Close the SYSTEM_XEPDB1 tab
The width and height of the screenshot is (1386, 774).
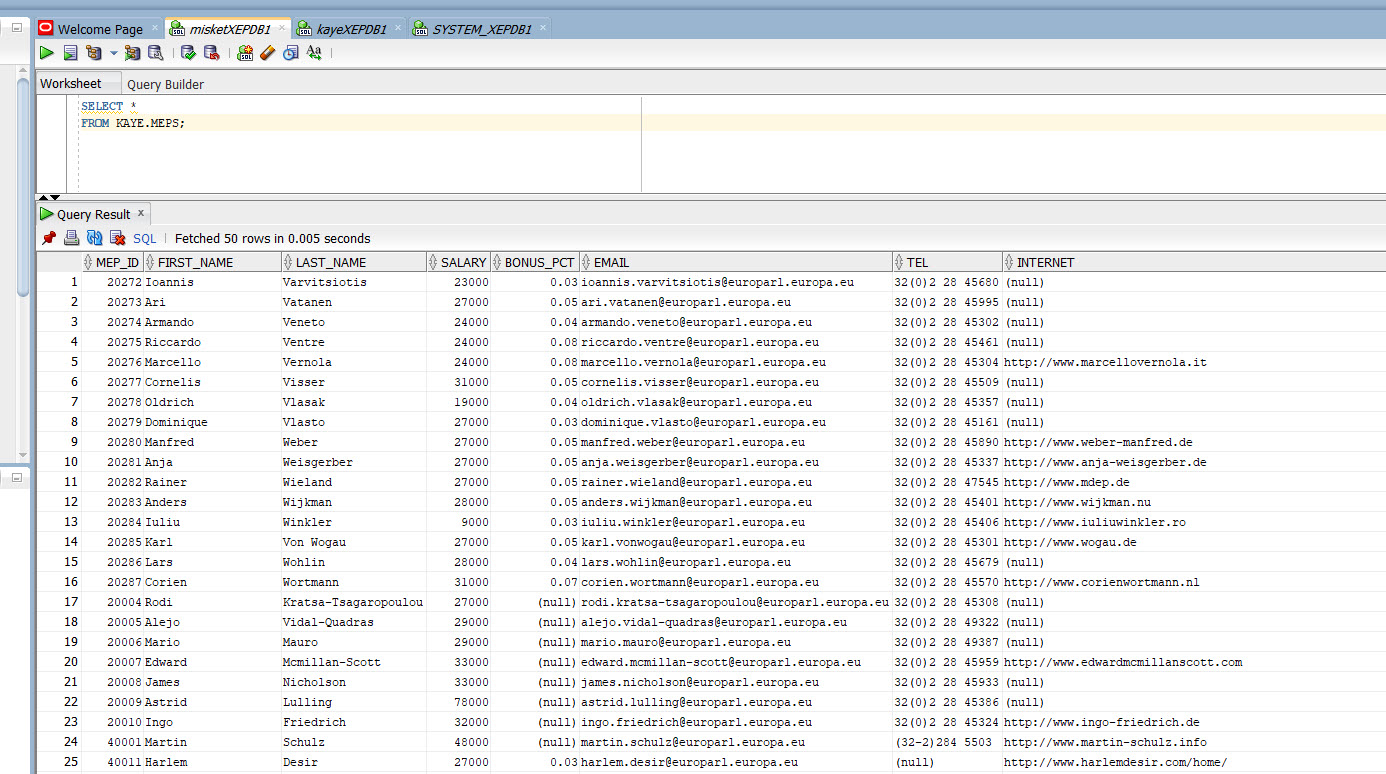[x=542, y=28]
